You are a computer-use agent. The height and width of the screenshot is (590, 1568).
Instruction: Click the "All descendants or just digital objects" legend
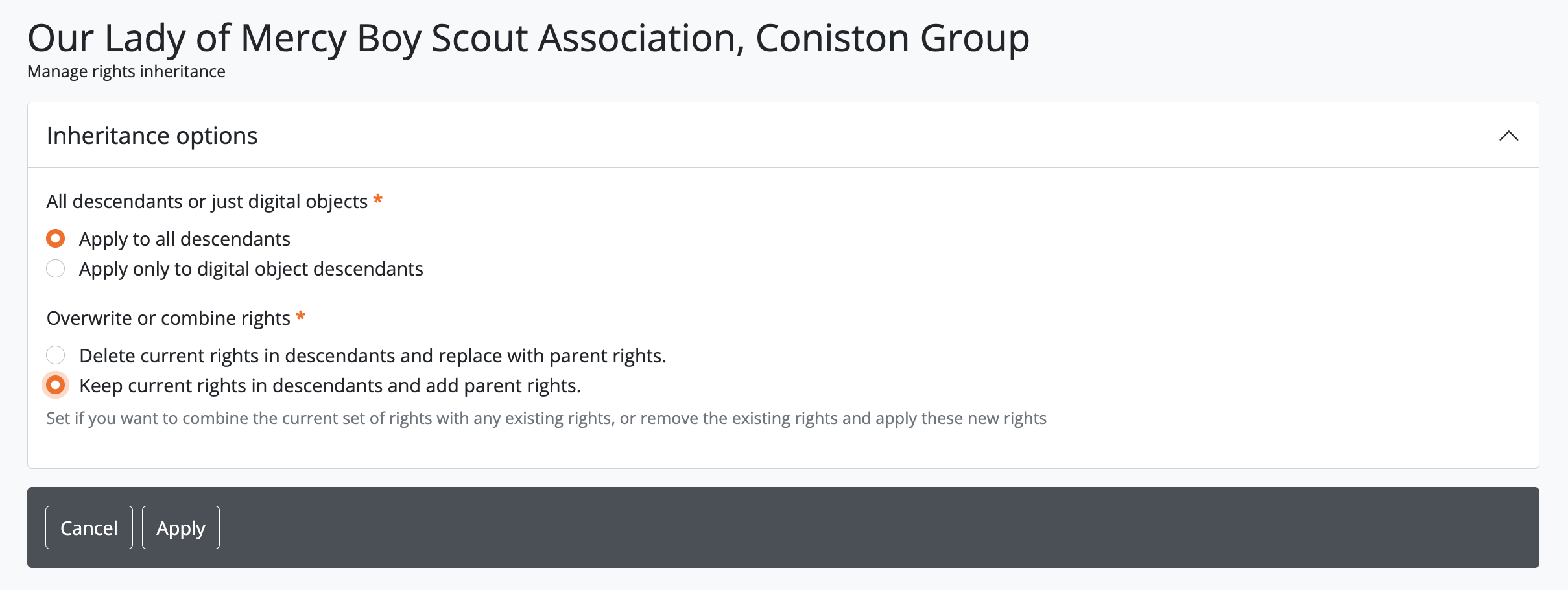pos(207,202)
